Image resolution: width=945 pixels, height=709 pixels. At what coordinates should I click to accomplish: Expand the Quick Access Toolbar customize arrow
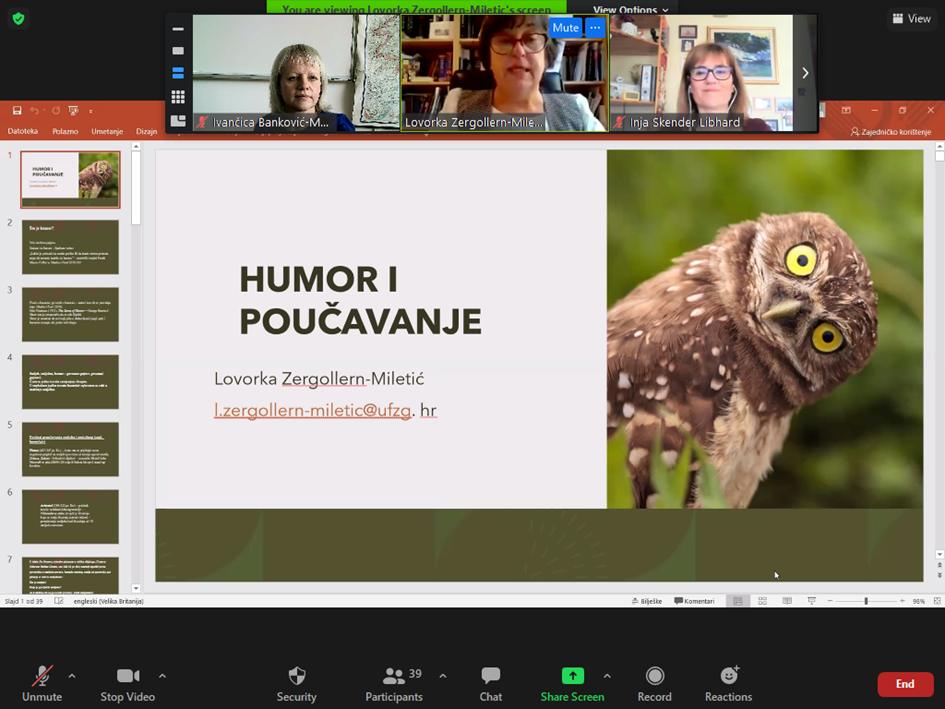coord(91,111)
